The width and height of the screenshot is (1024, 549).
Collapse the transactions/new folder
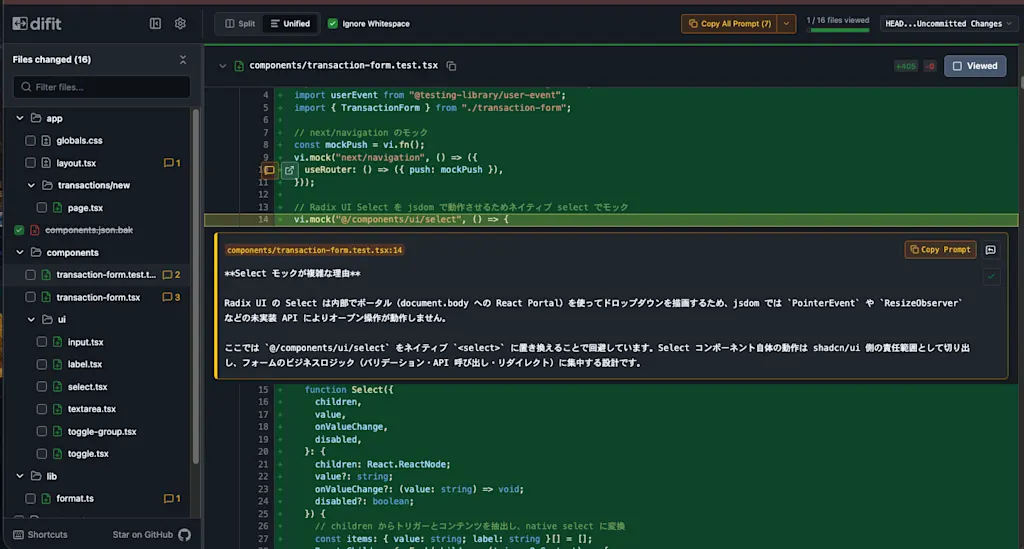[x=31, y=185]
